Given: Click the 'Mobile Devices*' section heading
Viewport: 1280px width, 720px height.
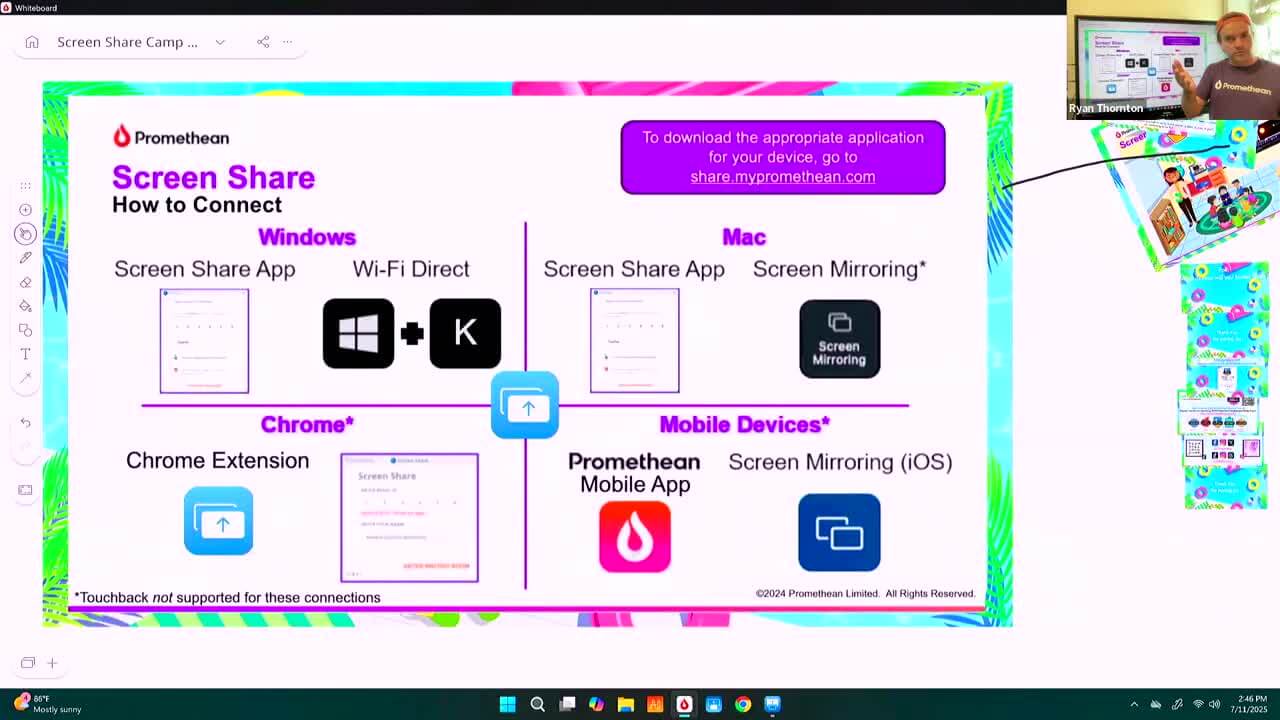Looking at the screenshot, I should [x=744, y=424].
